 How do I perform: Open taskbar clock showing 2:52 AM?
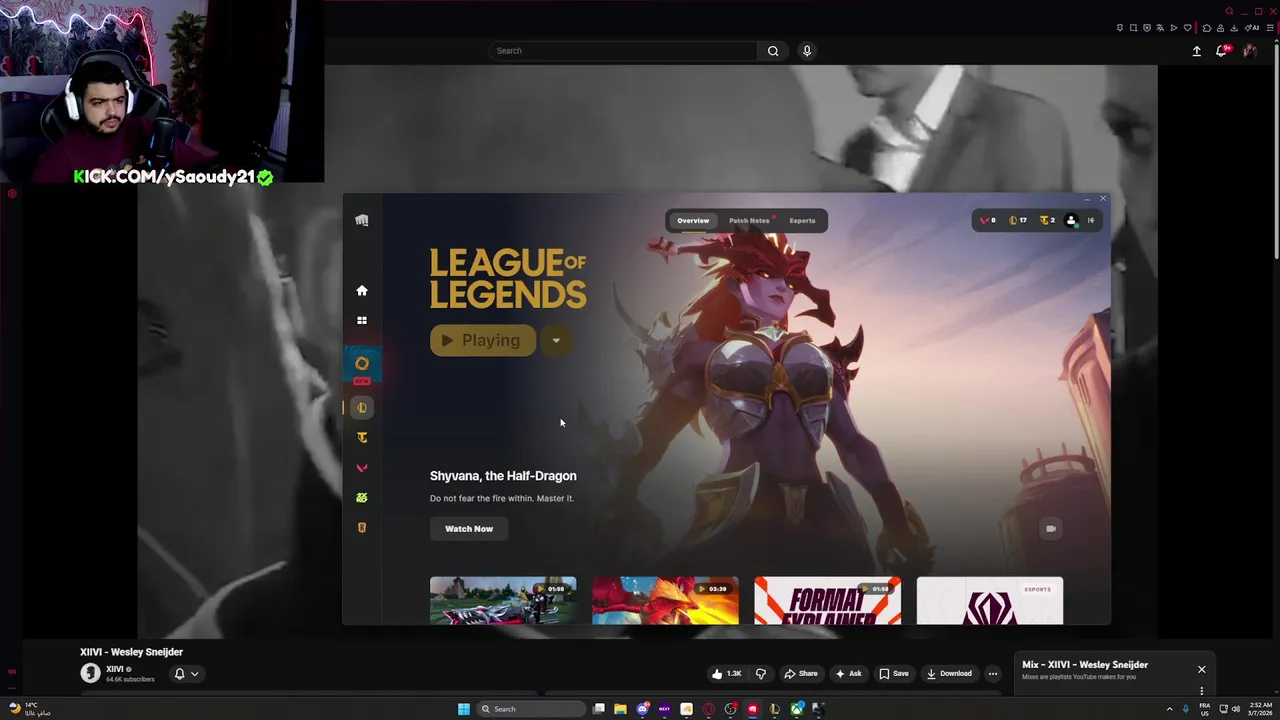(1261, 709)
